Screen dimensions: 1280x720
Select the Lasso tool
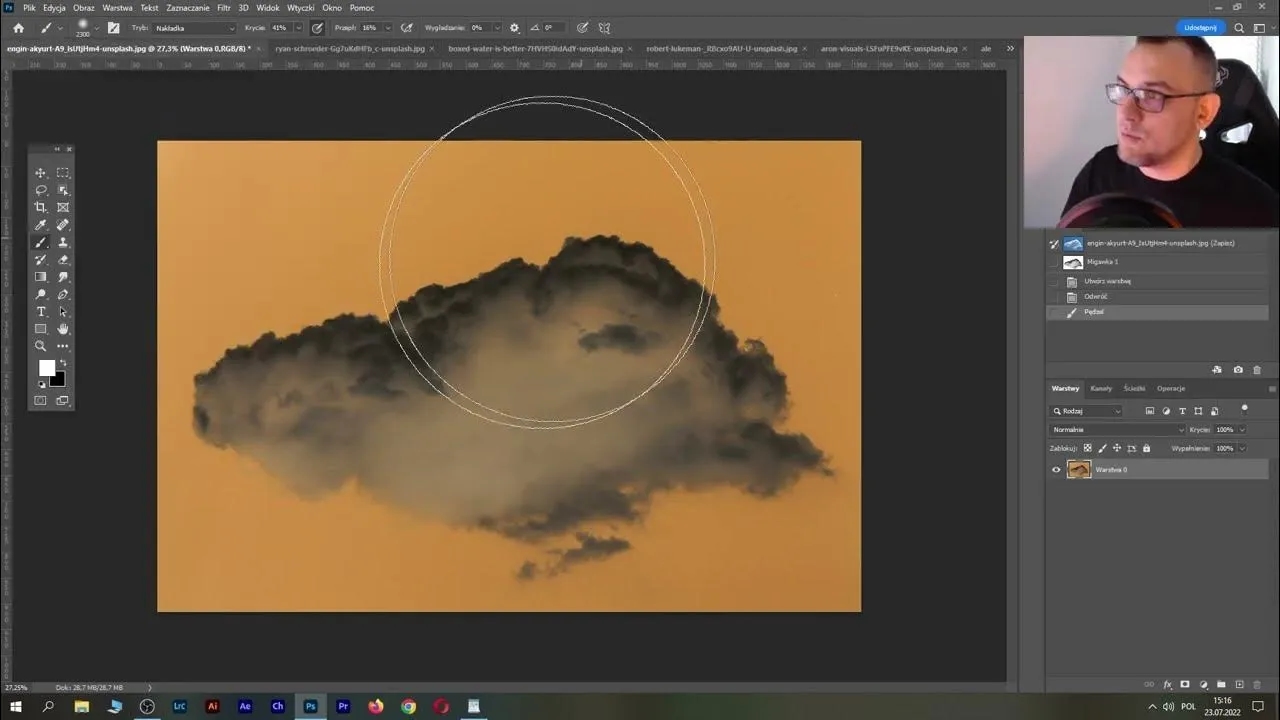(41, 190)
